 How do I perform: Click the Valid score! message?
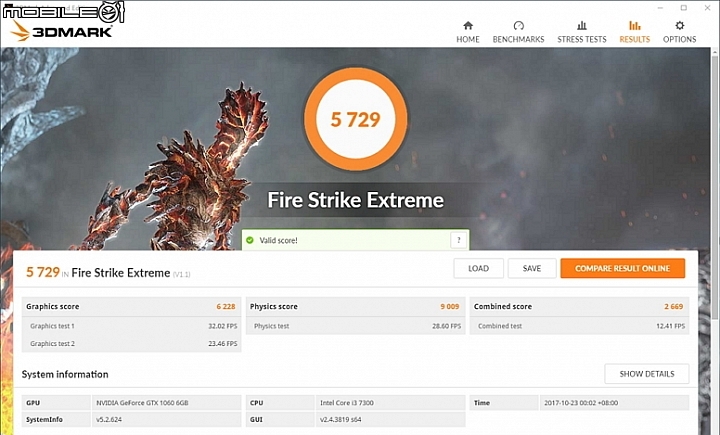click(x=278, y=240)
